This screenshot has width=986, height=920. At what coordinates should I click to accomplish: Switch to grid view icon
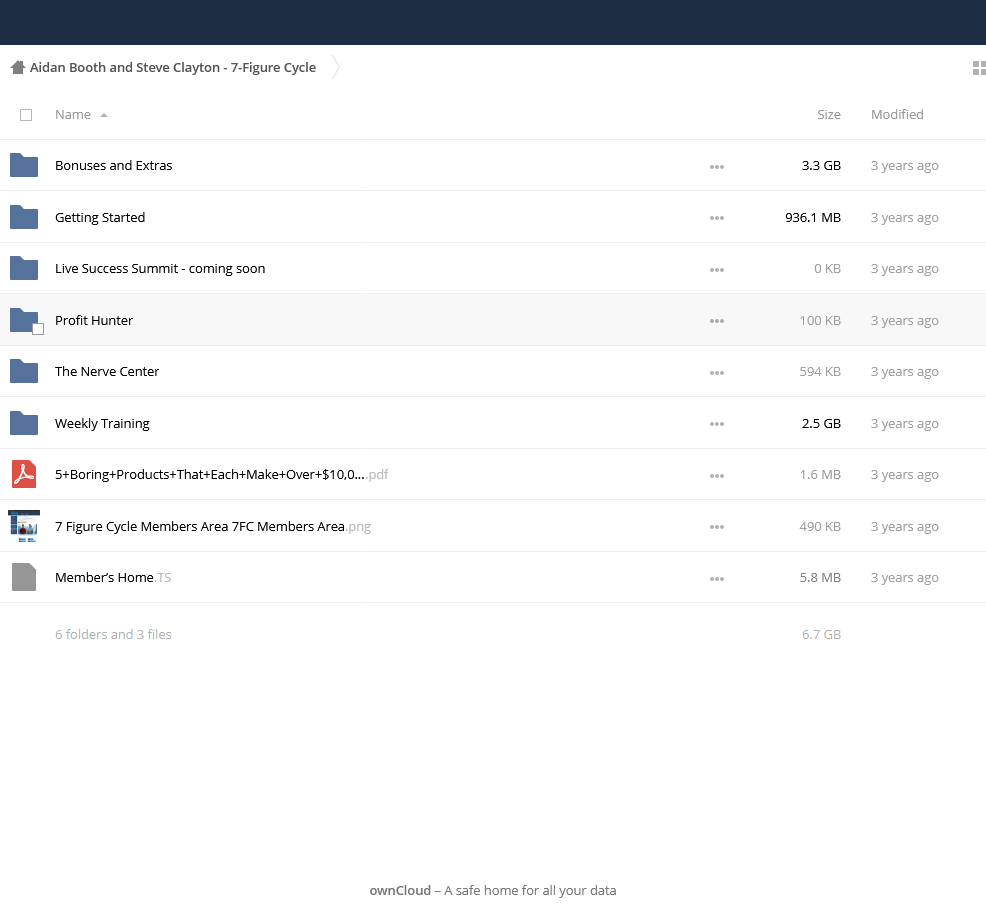click(979, 68)
